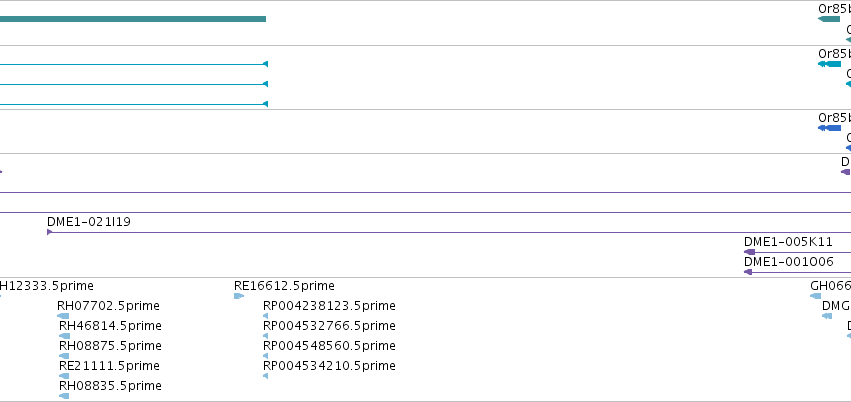The image size is (851, 402).
Task: Click the RE16612.5prime arrow glyph
Action: (239, 296)
